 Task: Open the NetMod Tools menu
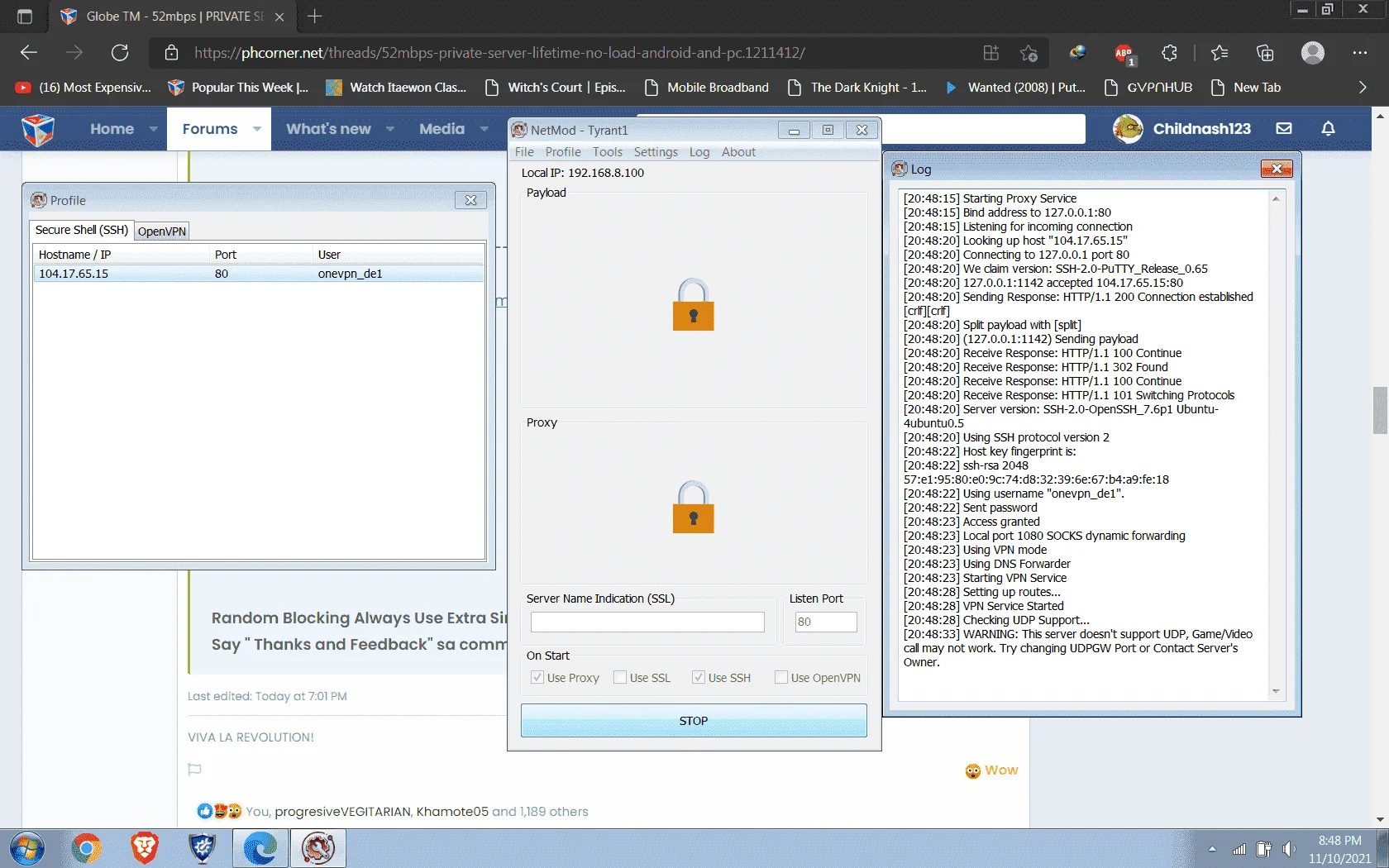608,152
